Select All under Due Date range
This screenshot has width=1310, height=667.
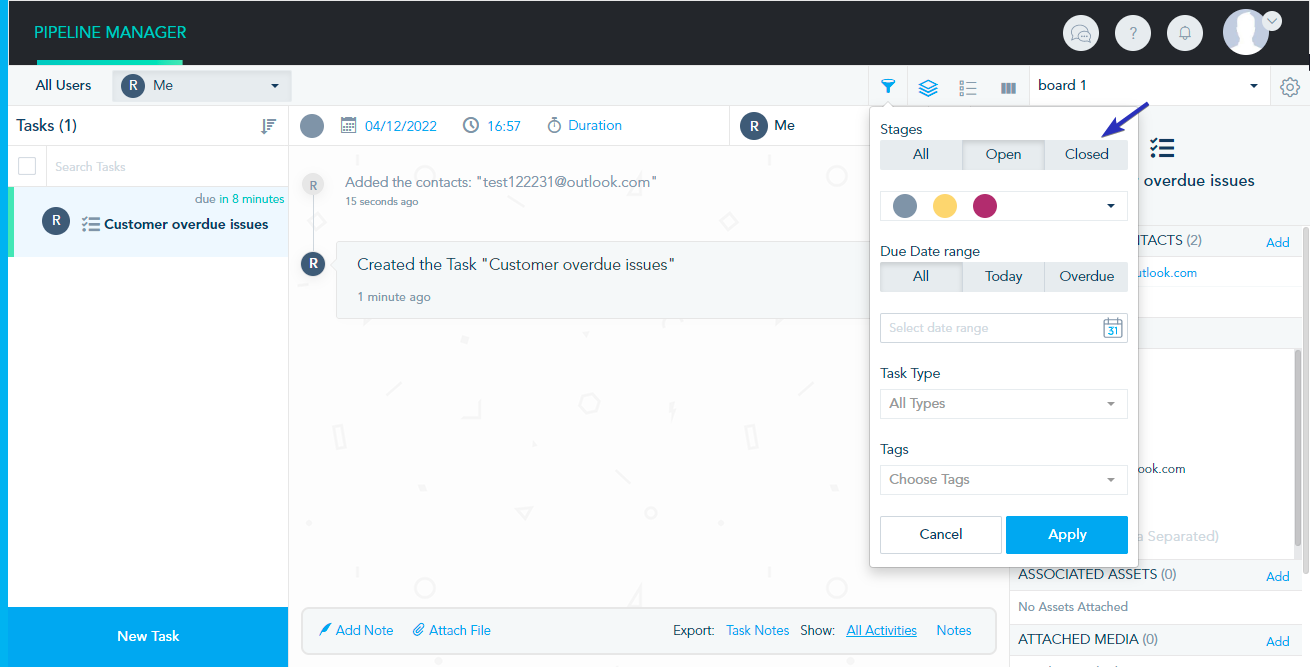(x=921, y=276)
